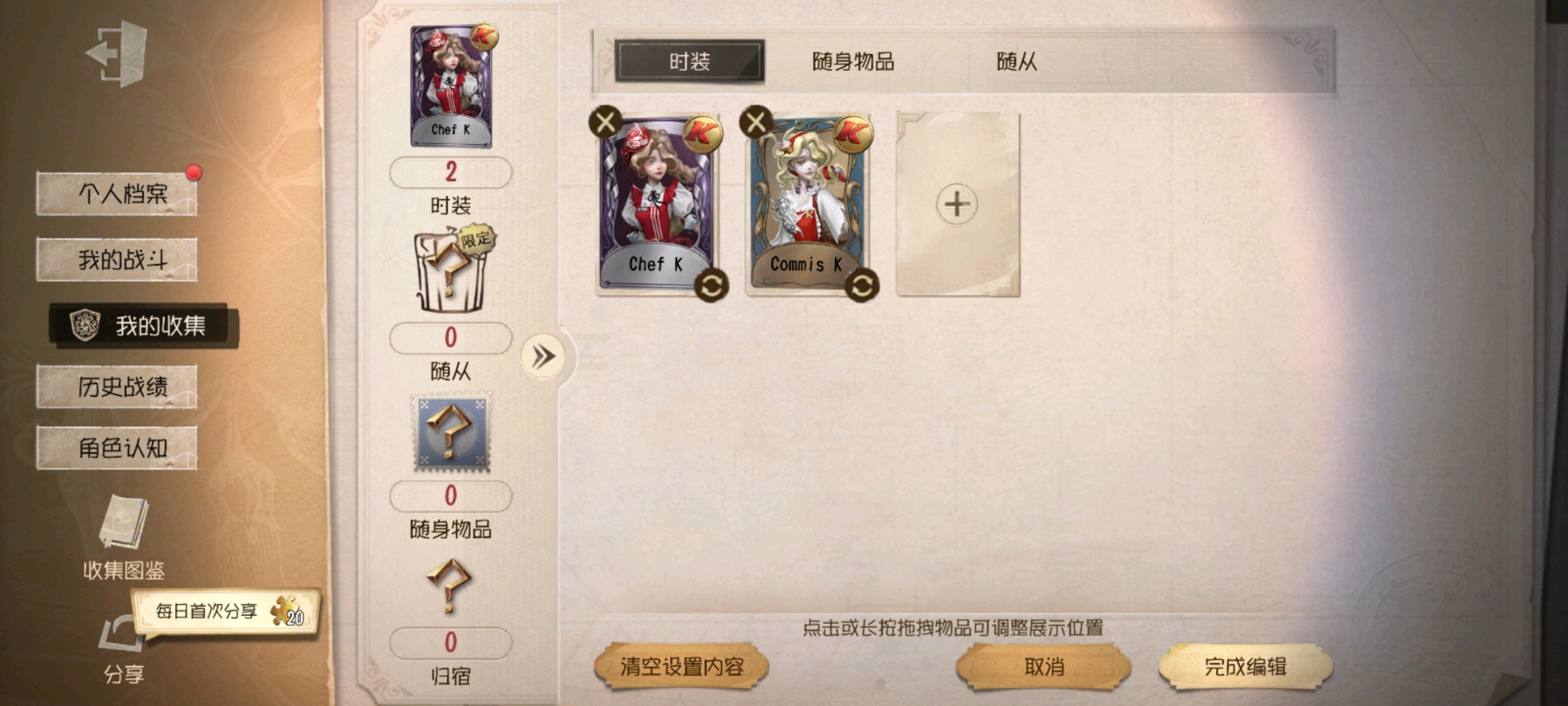The image size is (1568, 706).
Task: Tap the 分享 share icon
Action: point(122,635)
